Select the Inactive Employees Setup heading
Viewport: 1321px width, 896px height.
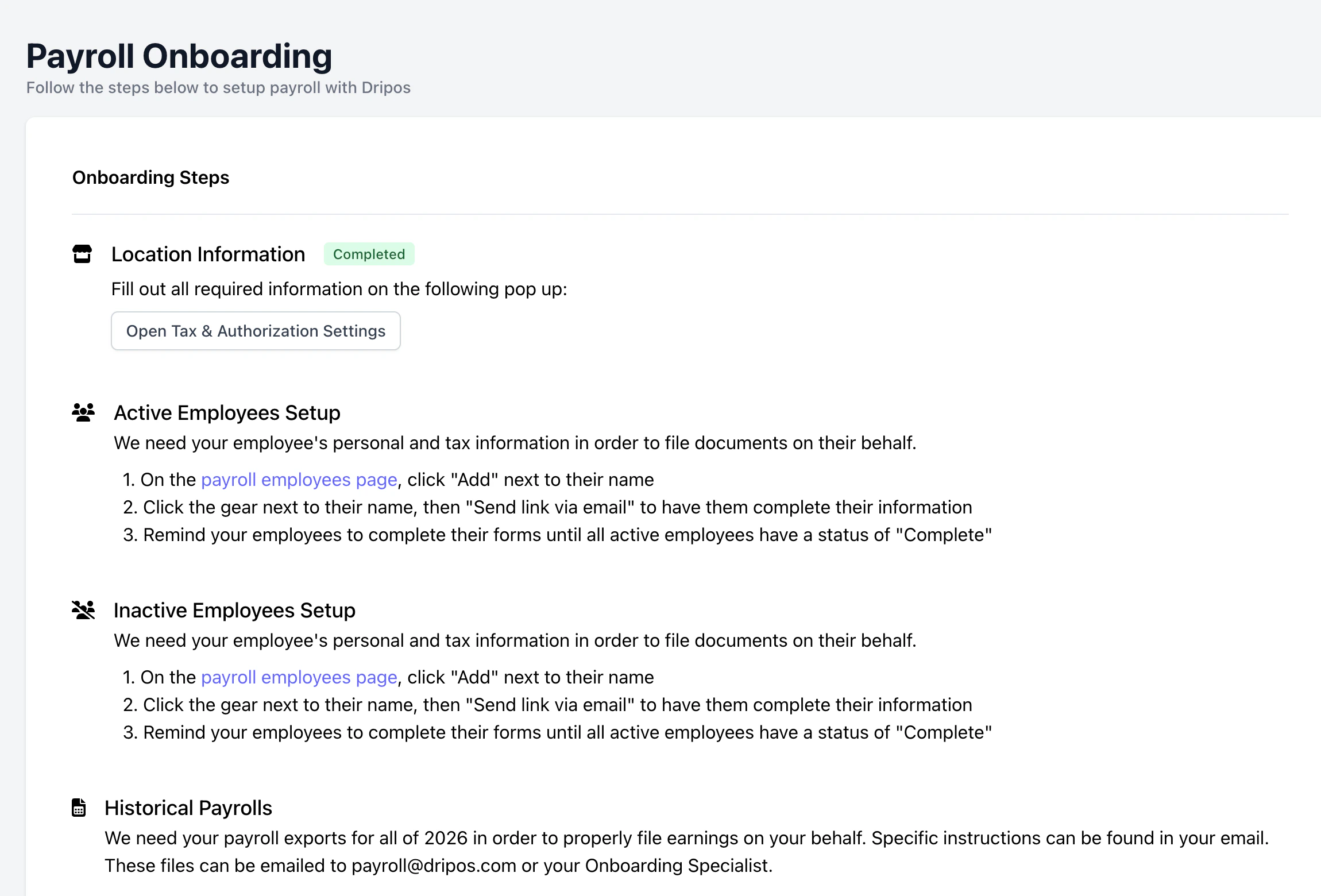[x=234, y=611]
